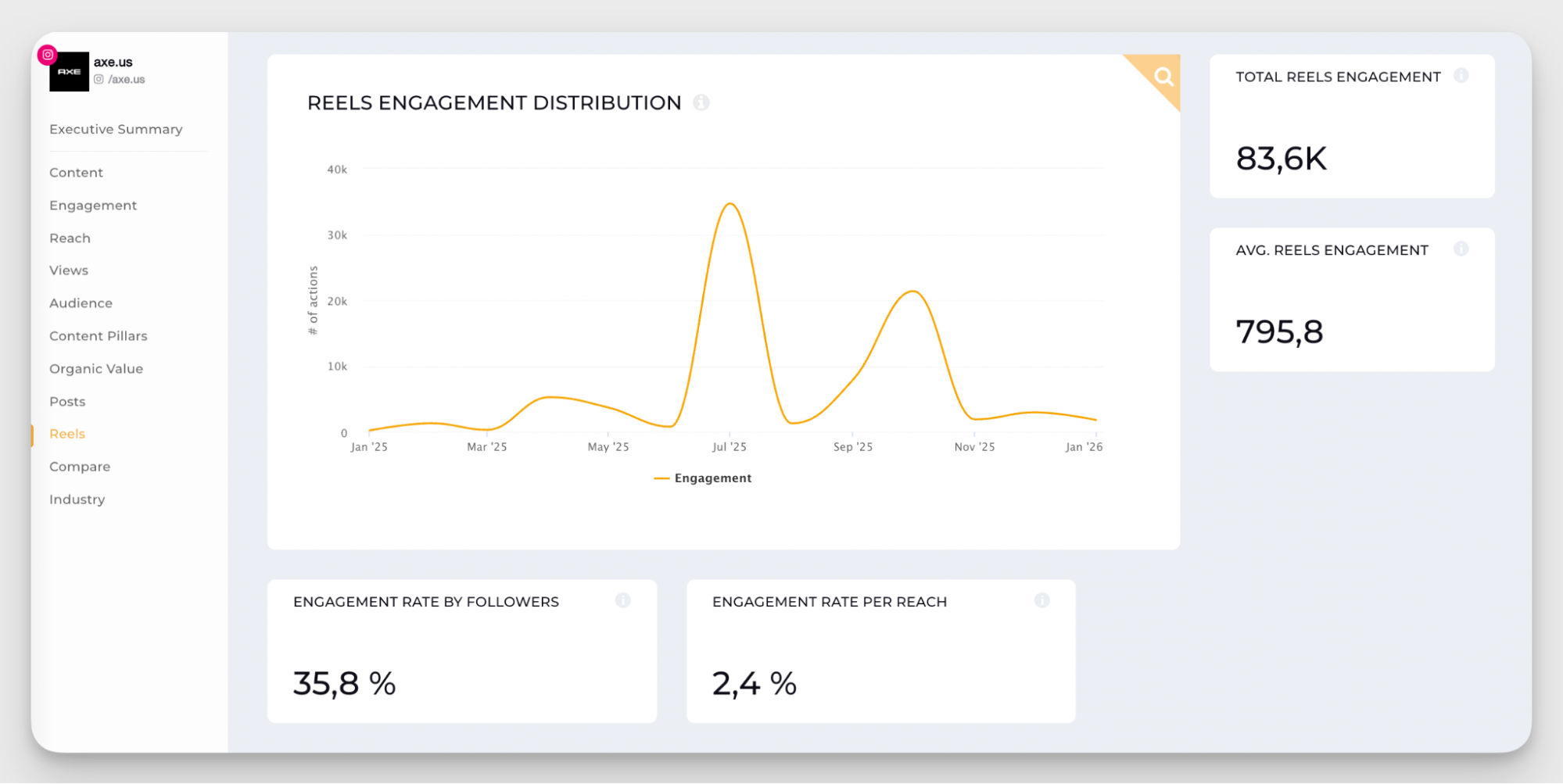Click the info icon on Engagement Rate per Reach

pos(1042,601)
